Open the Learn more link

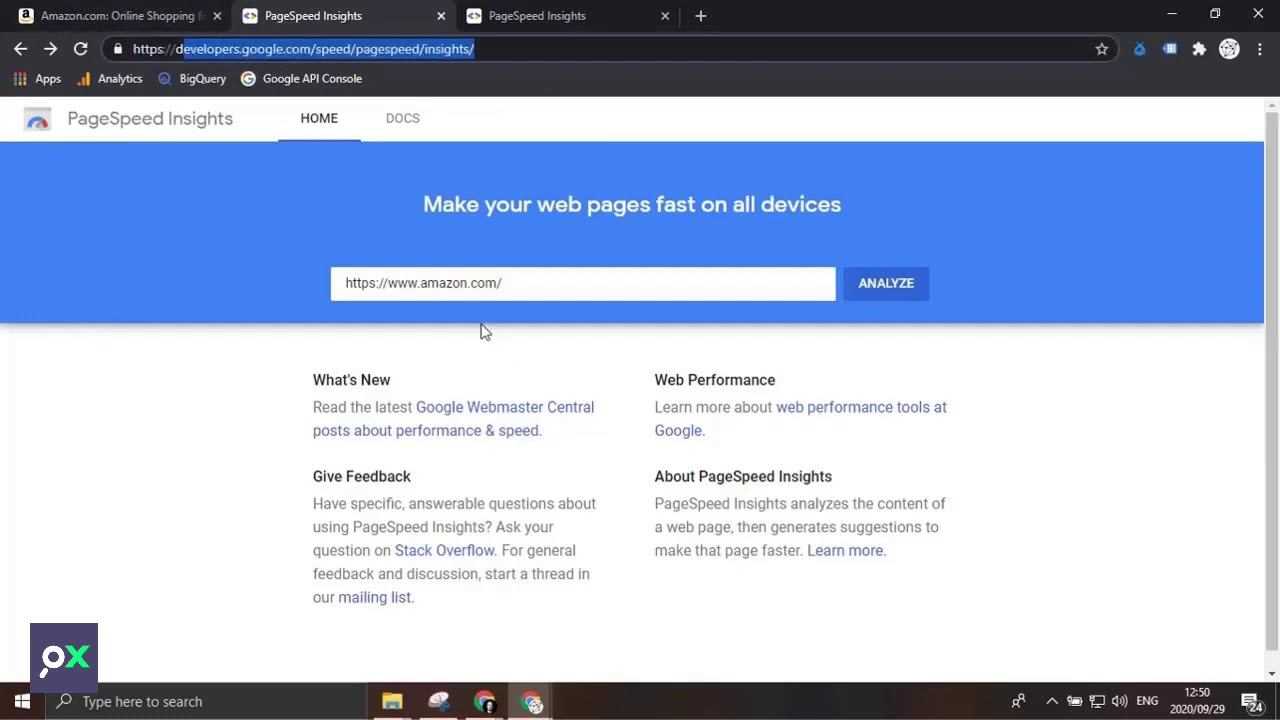coord(845,550)
